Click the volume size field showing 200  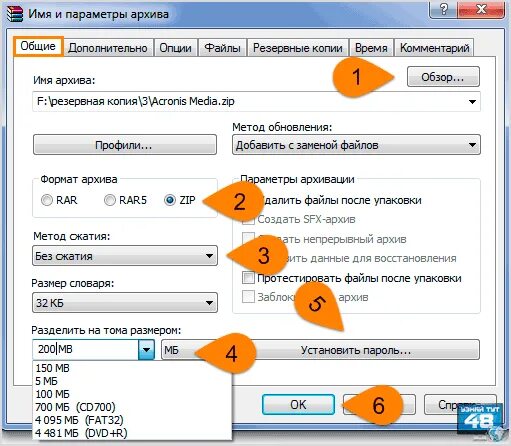coord(85,349)
